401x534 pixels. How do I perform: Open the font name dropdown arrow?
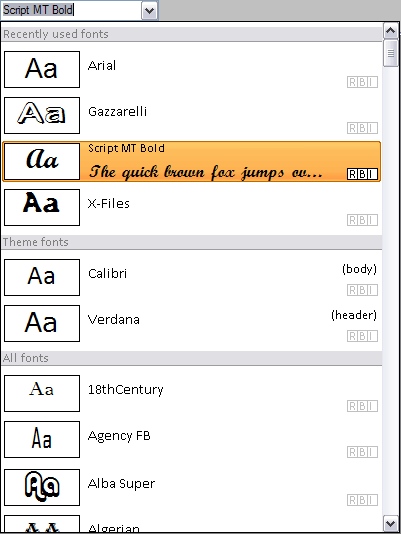pyautogui.click(x=149, y=10)
